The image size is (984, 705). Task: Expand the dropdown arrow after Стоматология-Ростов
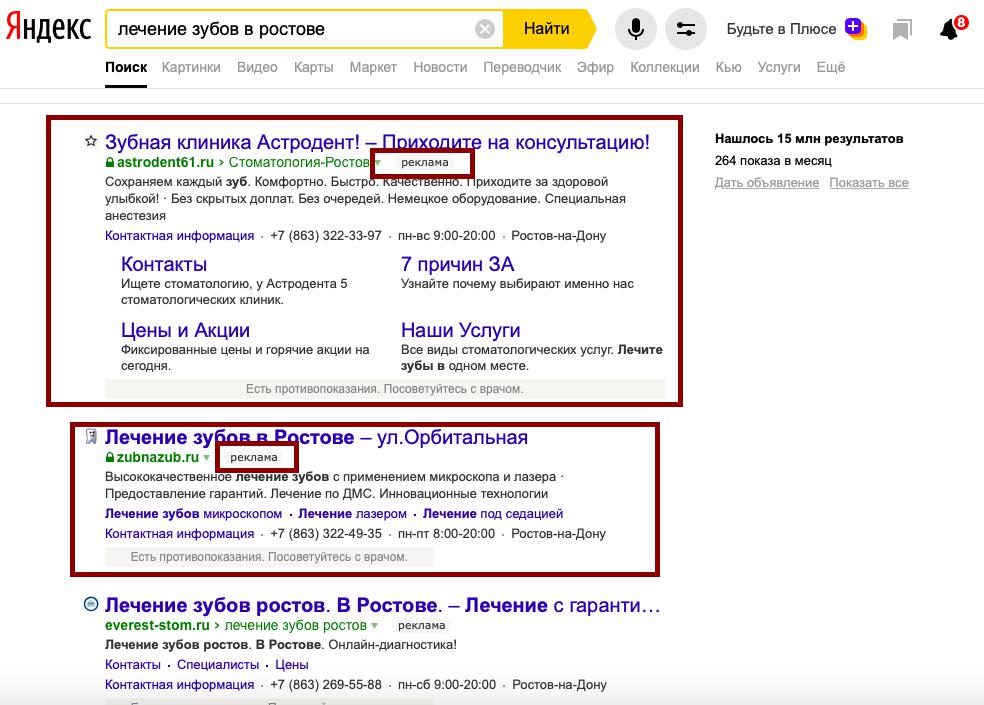tap(378, 163)
